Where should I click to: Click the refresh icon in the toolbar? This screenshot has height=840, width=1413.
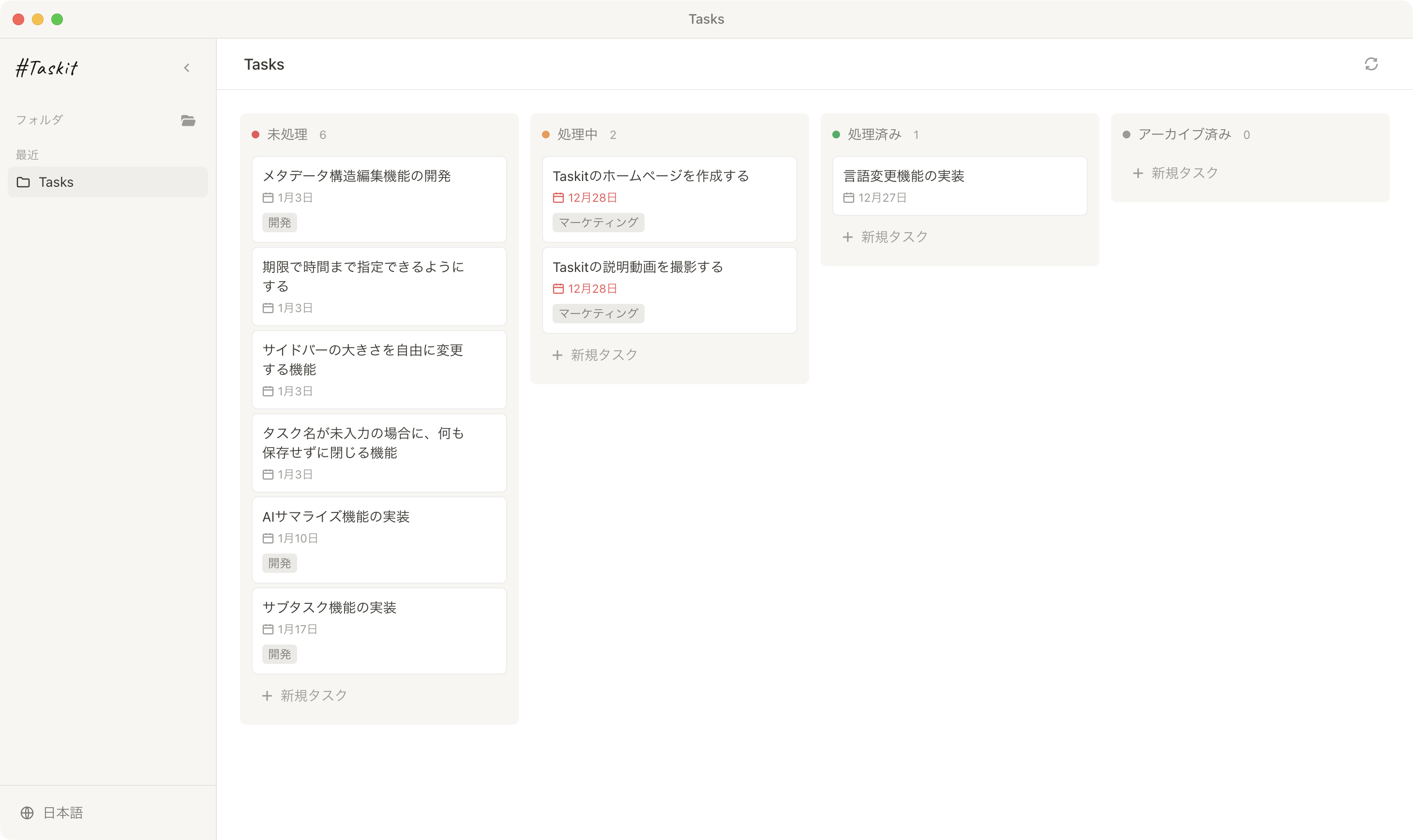coord(1370,64)
